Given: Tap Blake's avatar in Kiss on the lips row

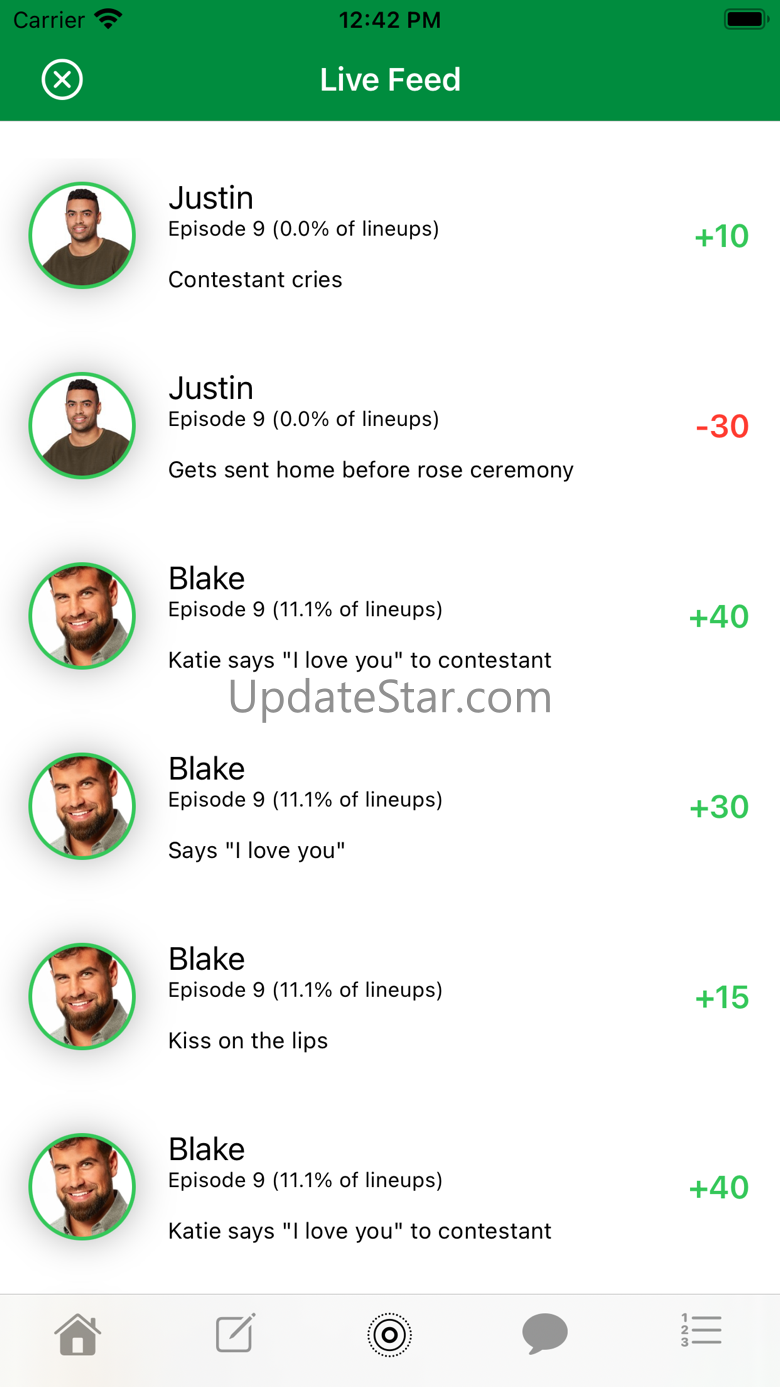Looking at the screenshot, I should (82, 997).
